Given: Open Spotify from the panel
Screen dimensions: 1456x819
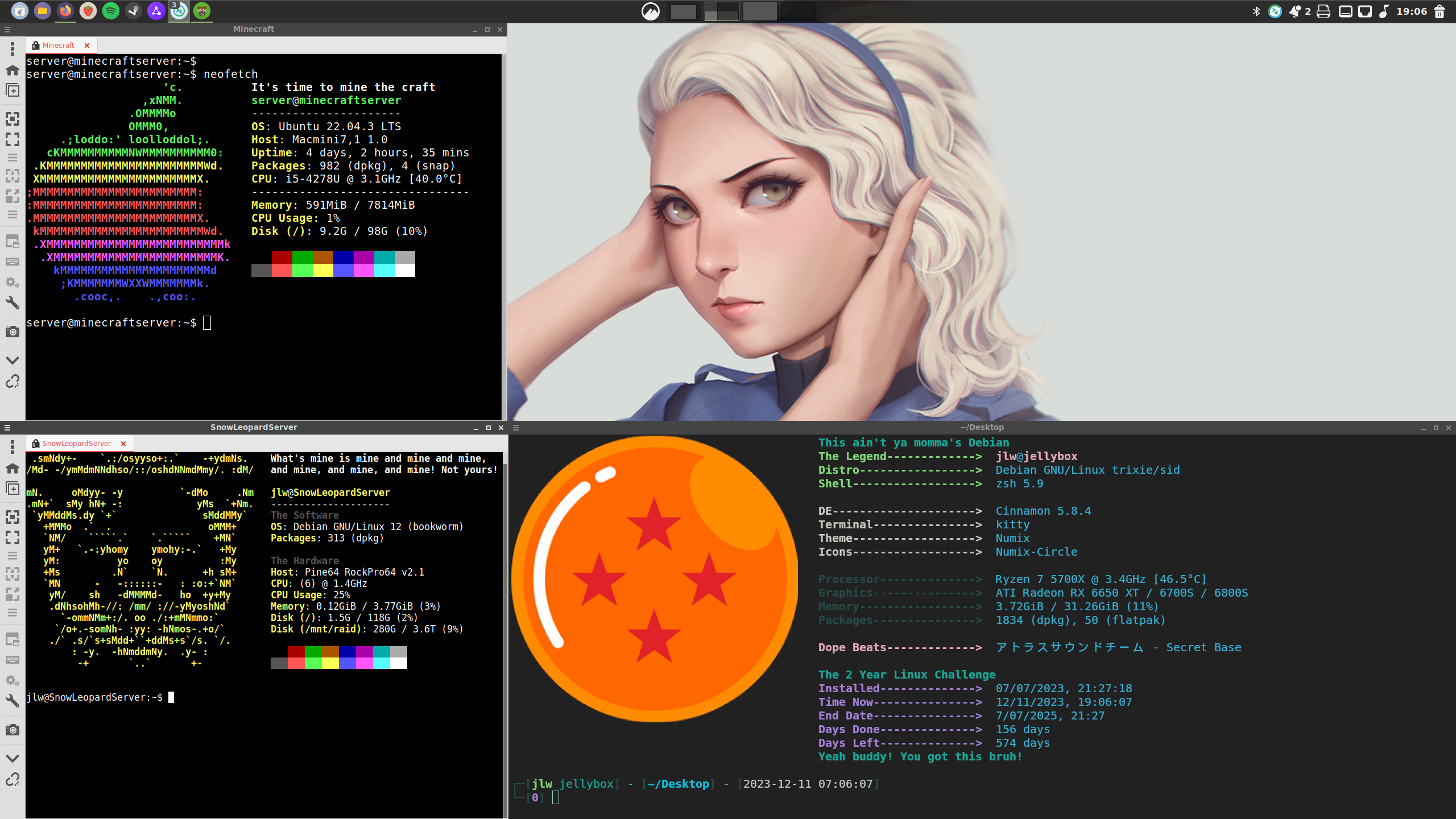Looking at the screenshot, I should click(111, 11).
